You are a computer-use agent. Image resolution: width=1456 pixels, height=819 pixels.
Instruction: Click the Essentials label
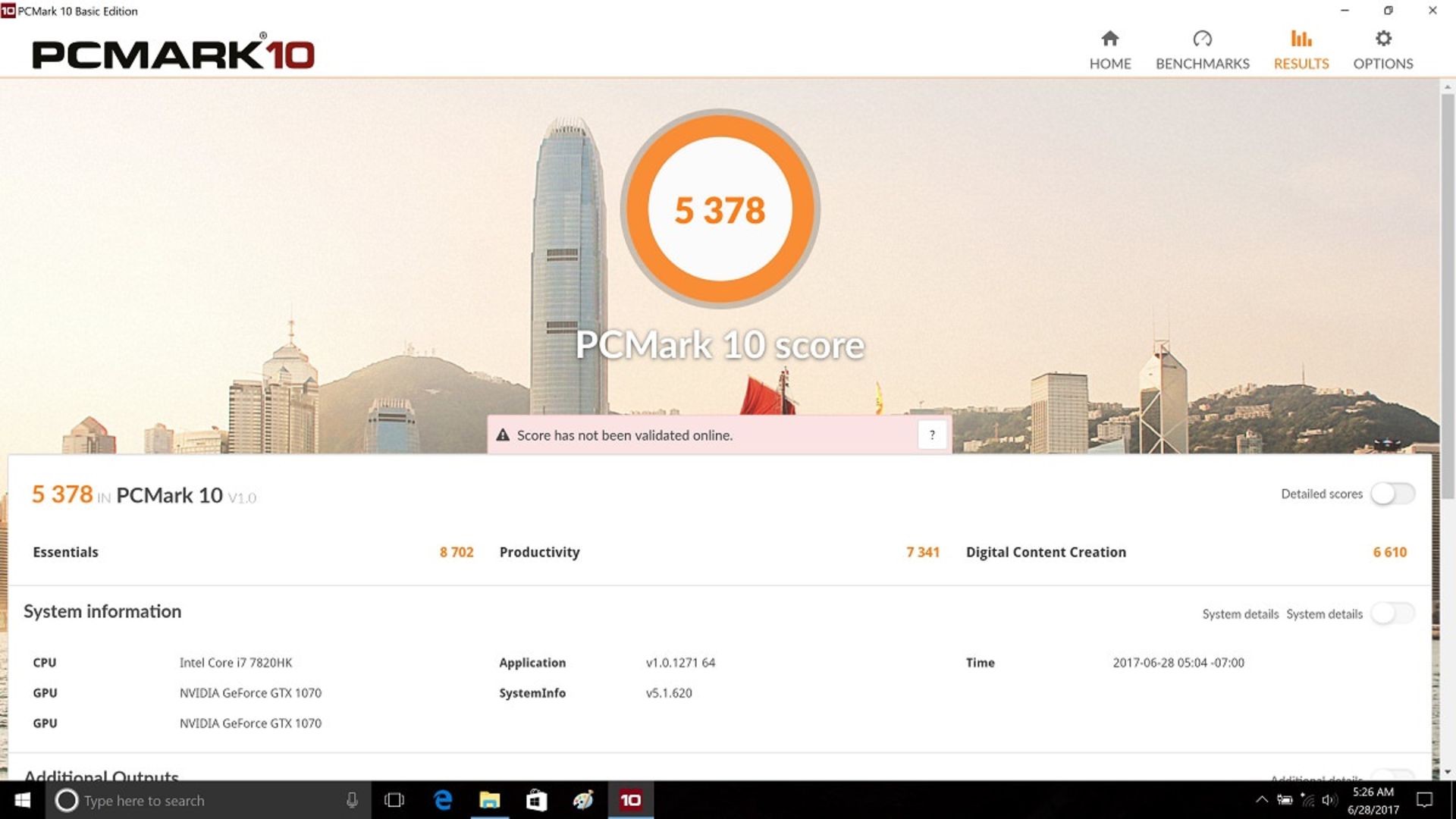tap(65, 552)
